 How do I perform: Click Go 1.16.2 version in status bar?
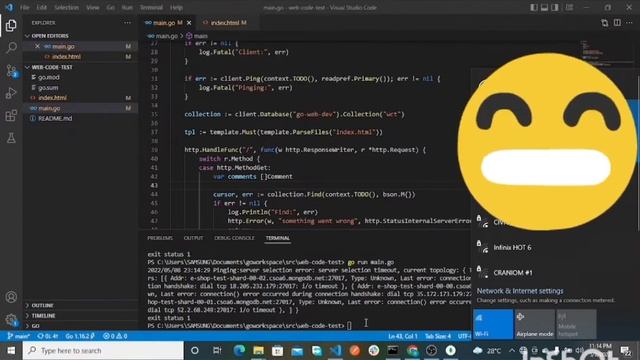tap(80, 336)
